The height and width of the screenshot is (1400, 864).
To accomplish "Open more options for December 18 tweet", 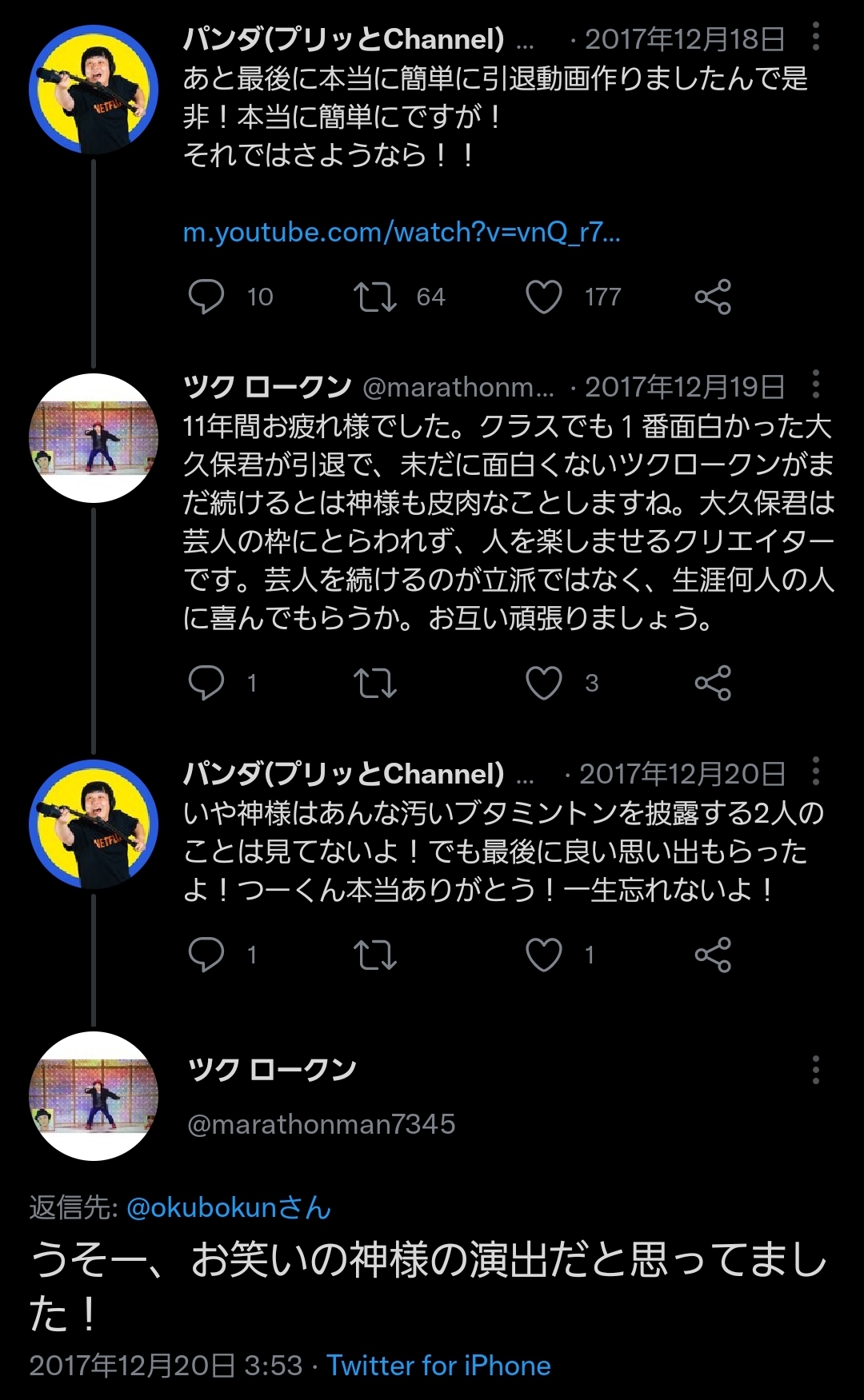I will pos(815,37).
